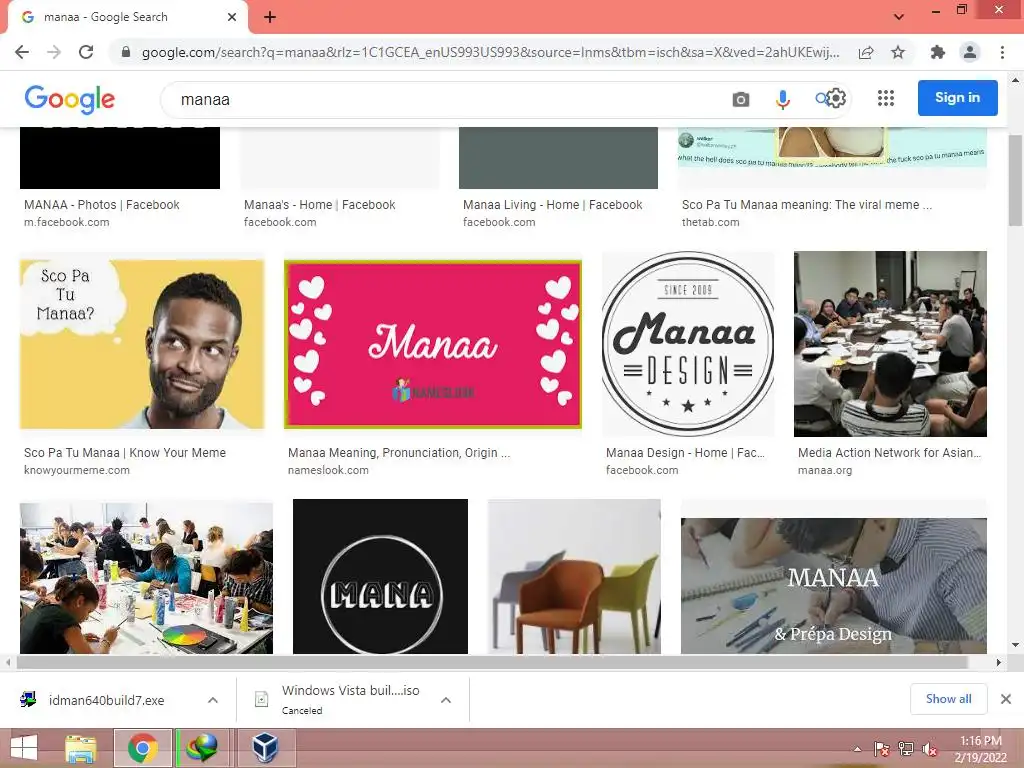The width and height of the screenshot is (1024, 768).
Task: Click the search by image camera icon
Action: tap(741, 99)
